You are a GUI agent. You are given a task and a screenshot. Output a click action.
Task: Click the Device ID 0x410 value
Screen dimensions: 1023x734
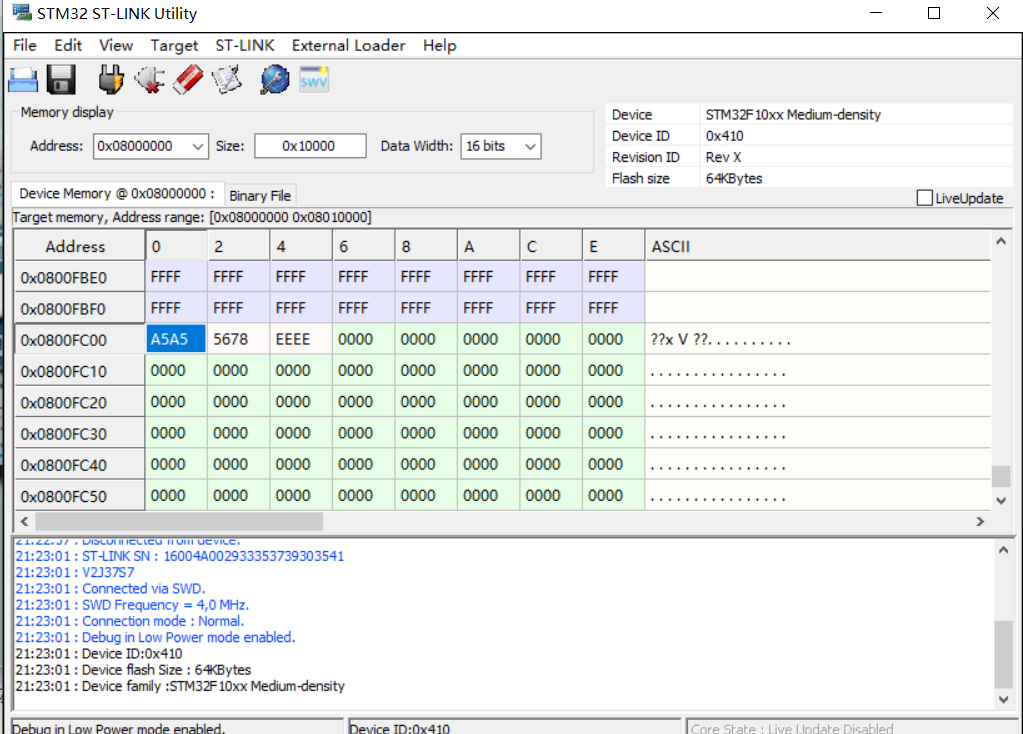pos(724,136)
